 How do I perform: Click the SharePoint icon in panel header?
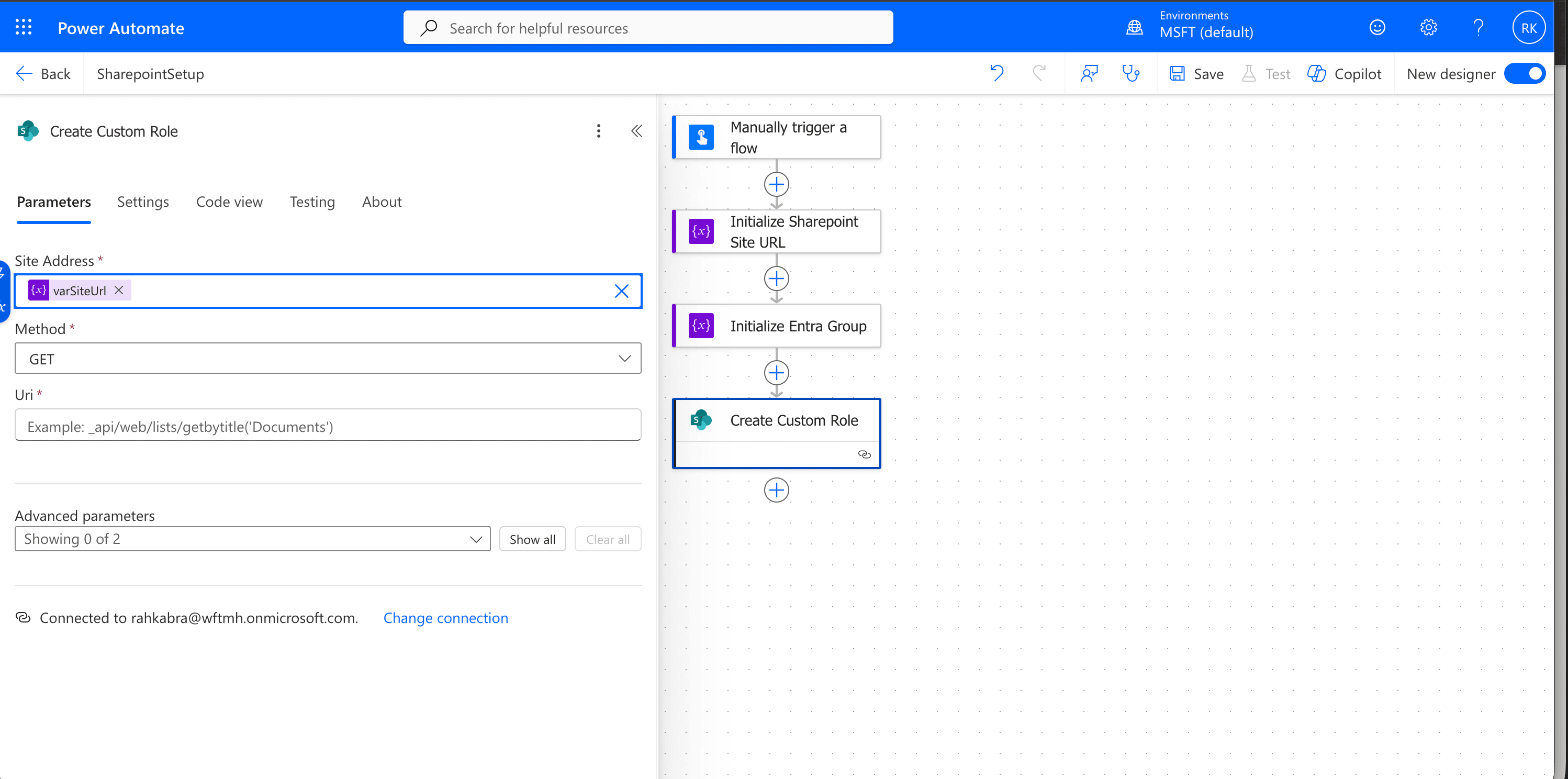pos(28,130)
